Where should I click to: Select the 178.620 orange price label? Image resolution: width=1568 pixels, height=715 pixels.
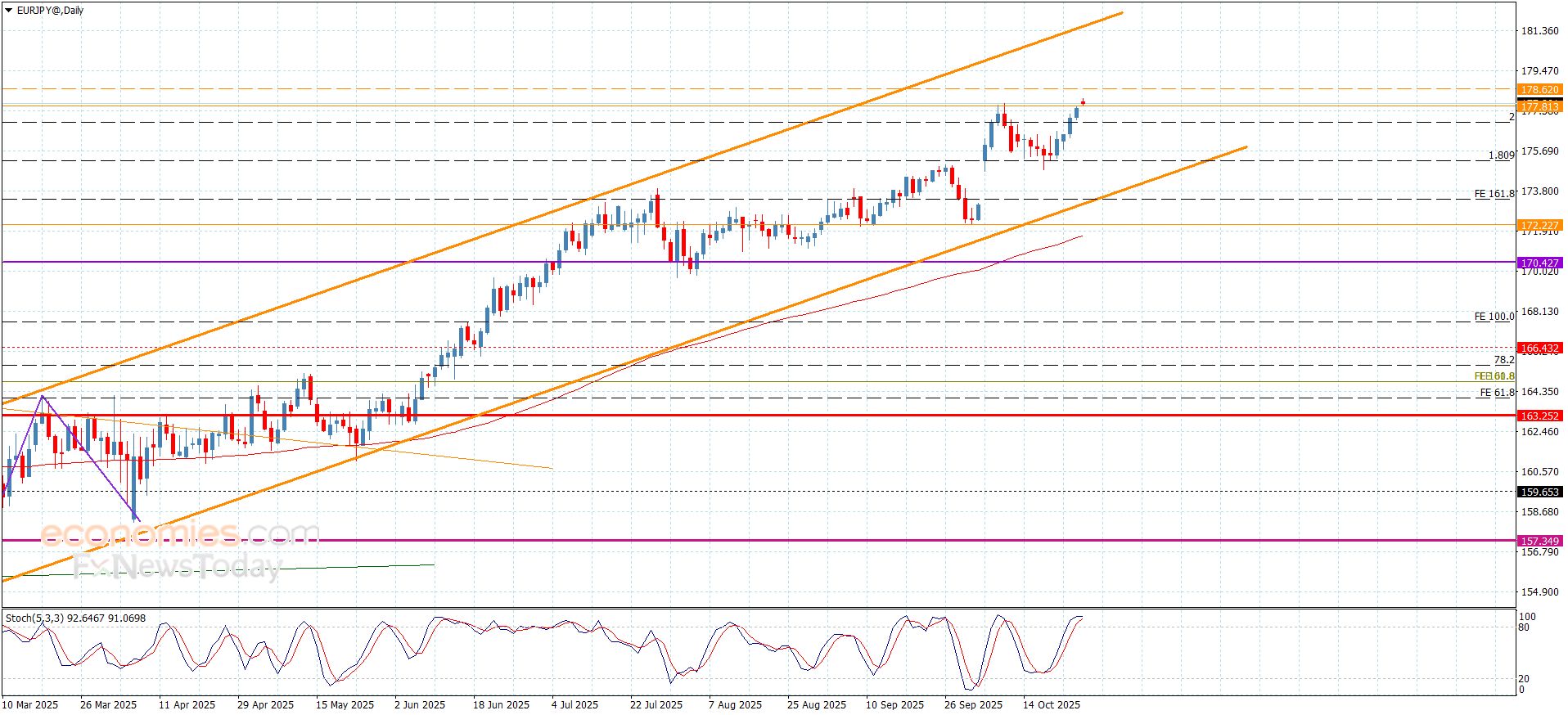click(x=1539, y=89)
